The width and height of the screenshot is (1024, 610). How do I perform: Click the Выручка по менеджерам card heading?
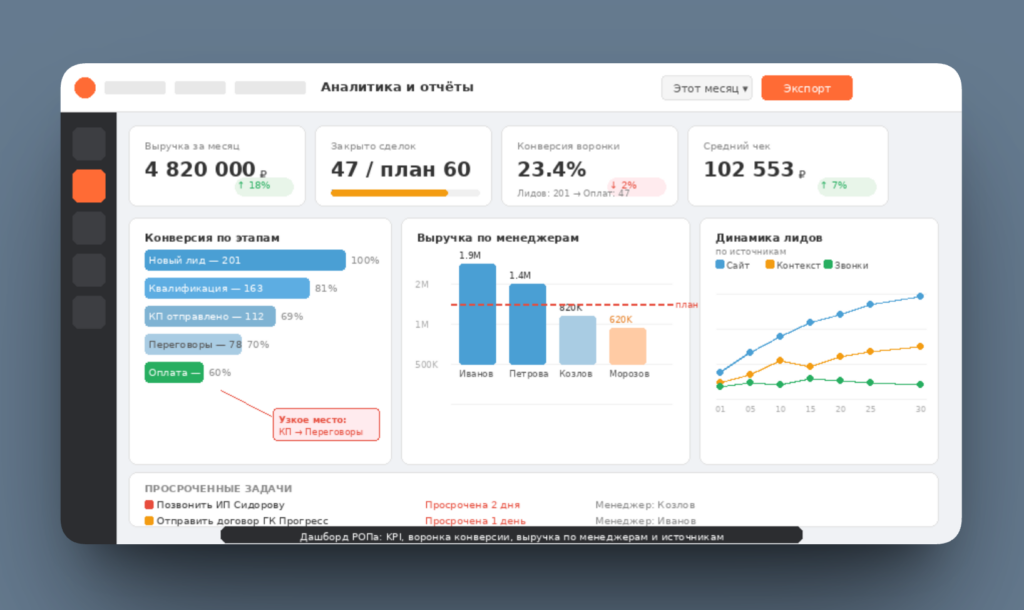coord(498,238)
